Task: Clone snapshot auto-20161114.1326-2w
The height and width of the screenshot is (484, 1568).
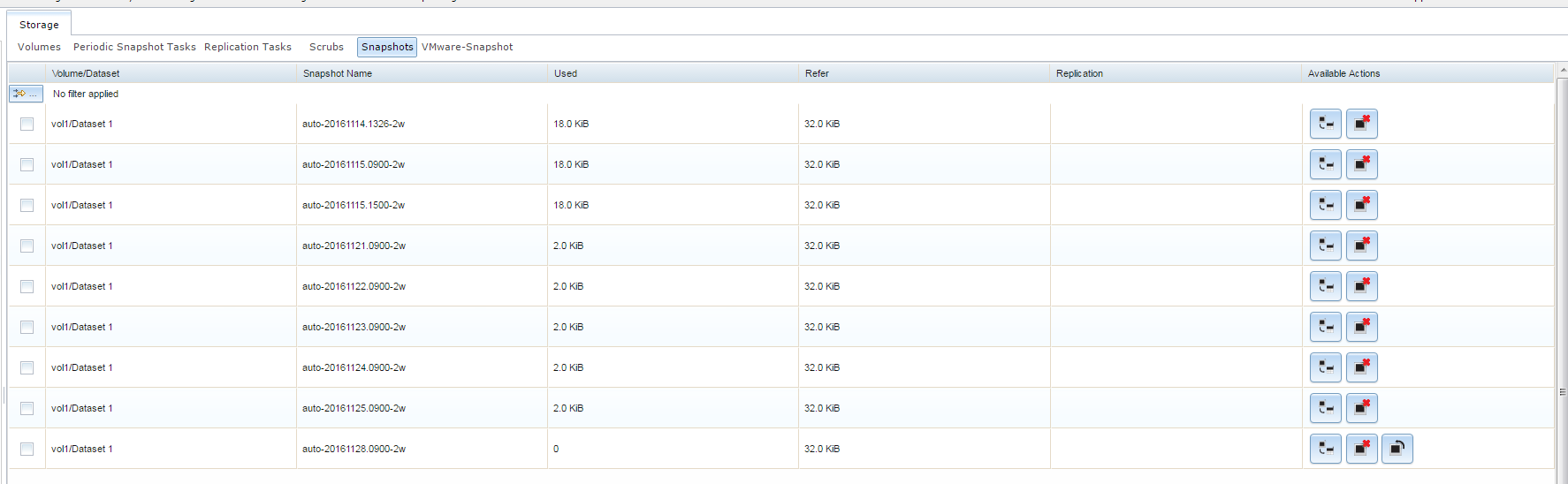Action: 1325,124
